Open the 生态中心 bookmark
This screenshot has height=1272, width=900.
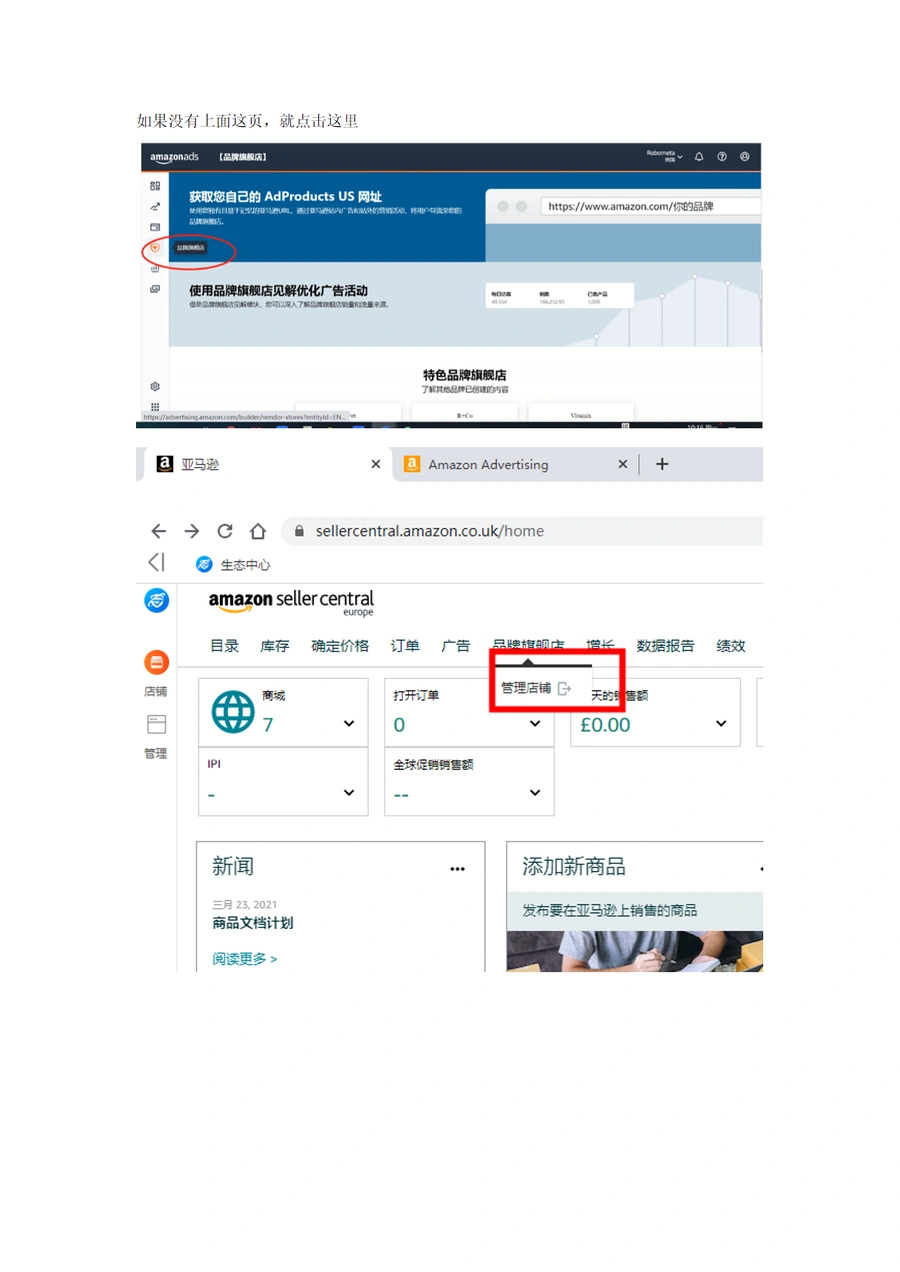(x=233, y=565)
